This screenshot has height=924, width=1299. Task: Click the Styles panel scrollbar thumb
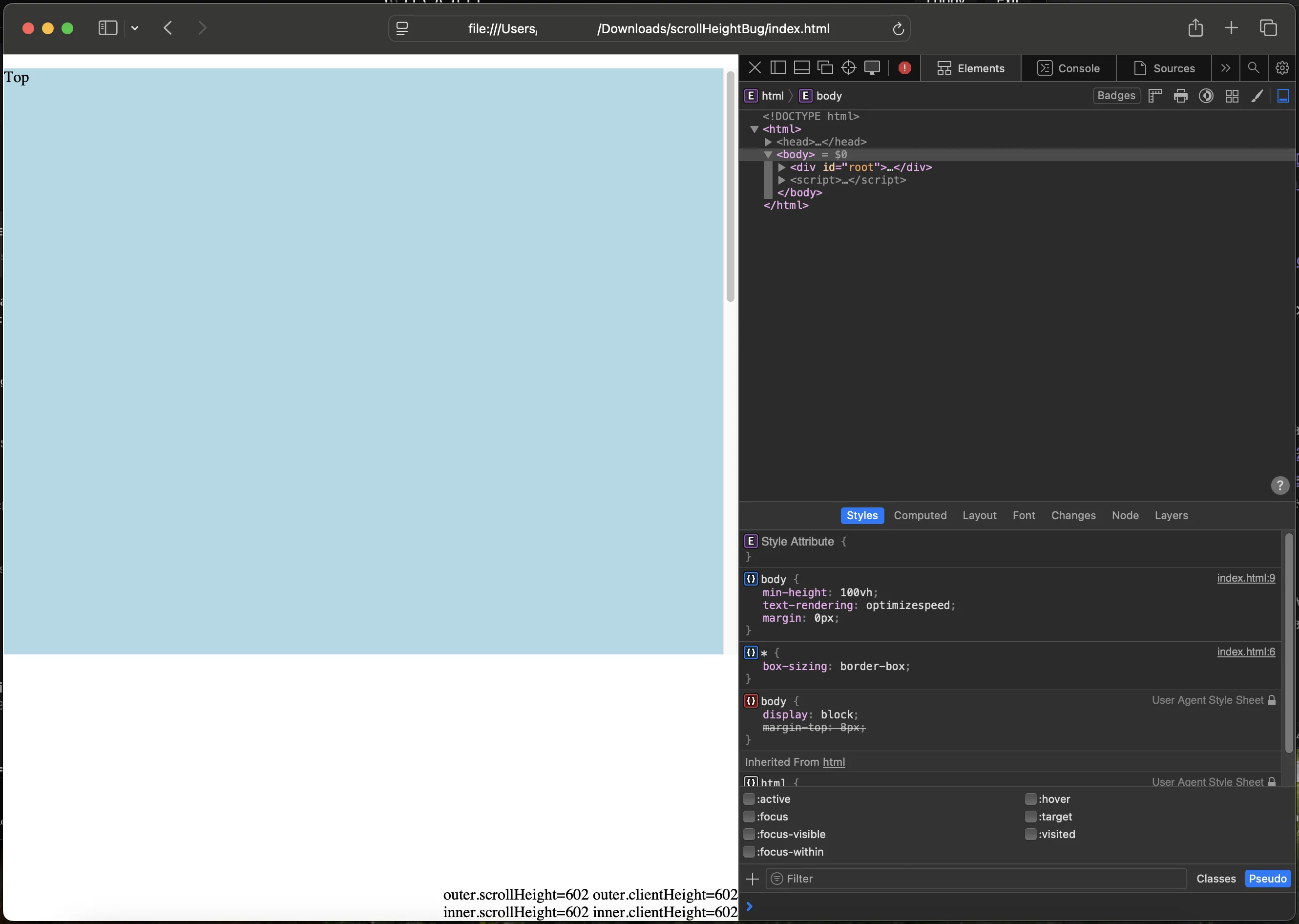coord(1288,644)
